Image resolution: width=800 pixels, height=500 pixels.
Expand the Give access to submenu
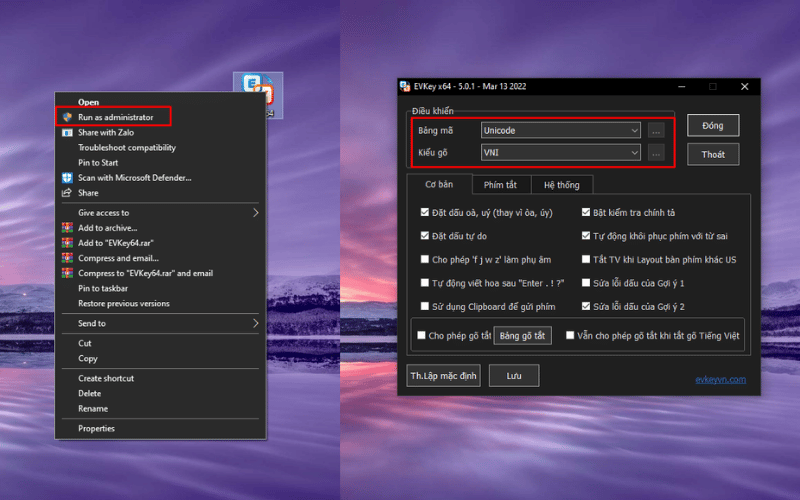click(160, 213)
